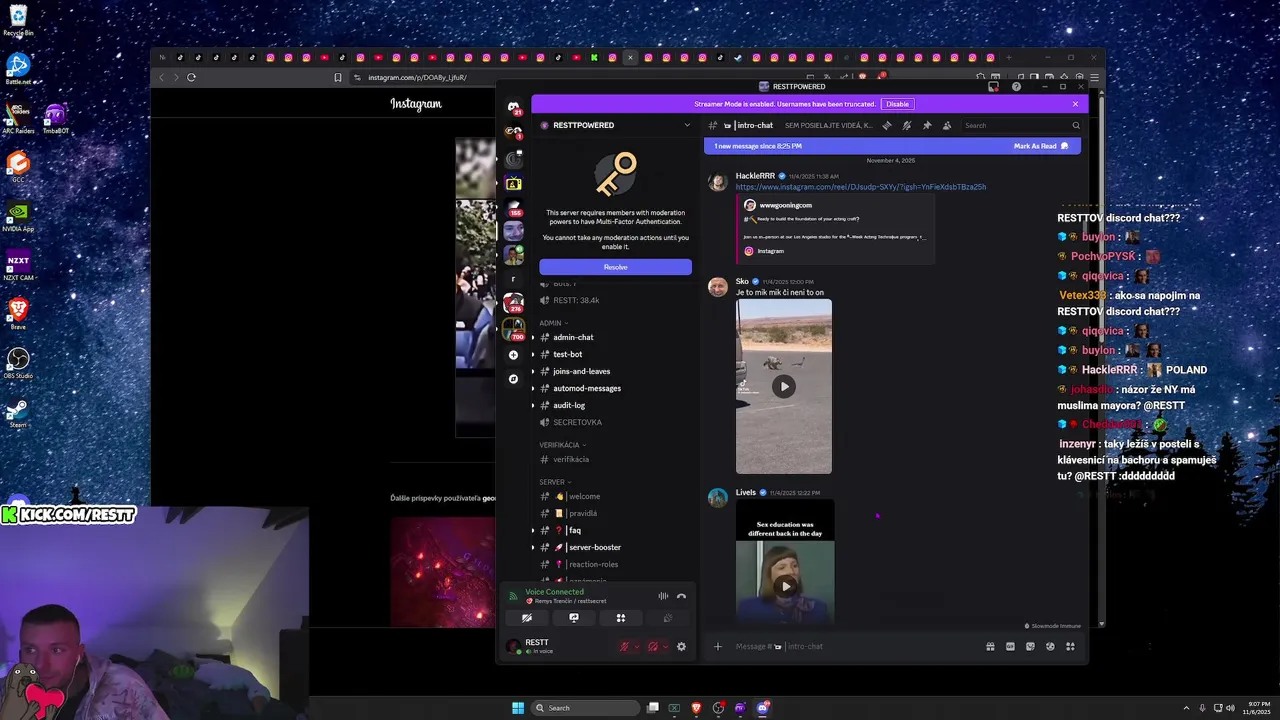Click the instagram.com address bar
This screenshot has width=1280, height=720.
click(x=418, y=77)
